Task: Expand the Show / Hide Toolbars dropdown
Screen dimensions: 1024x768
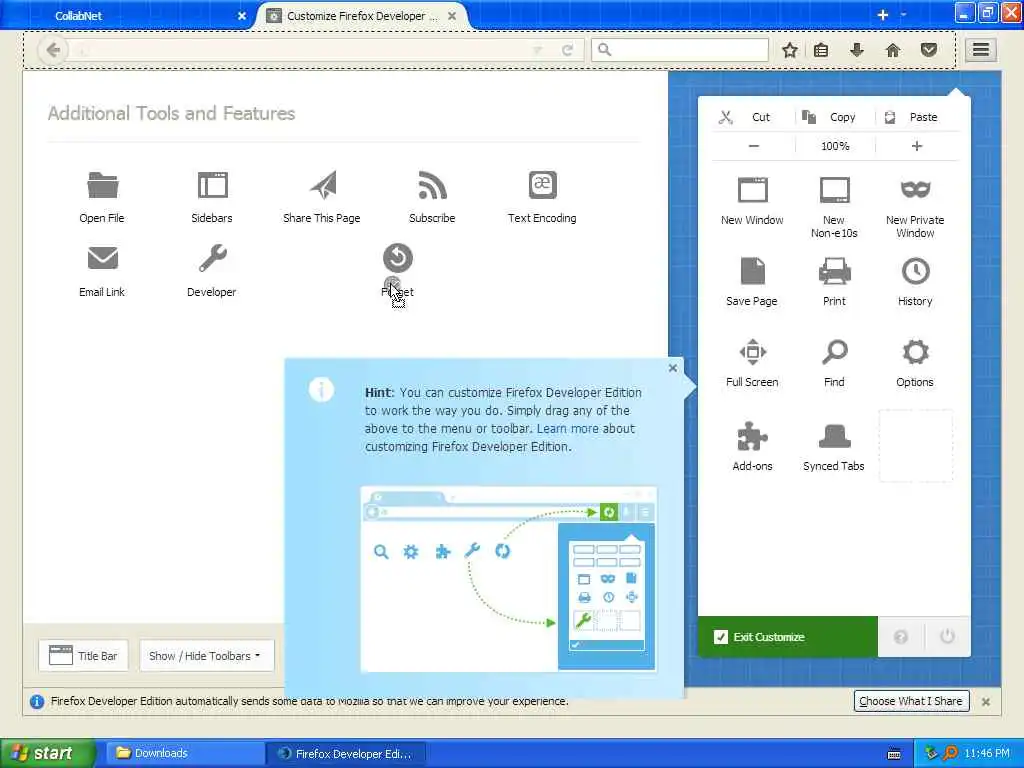Action: [206, 656]
